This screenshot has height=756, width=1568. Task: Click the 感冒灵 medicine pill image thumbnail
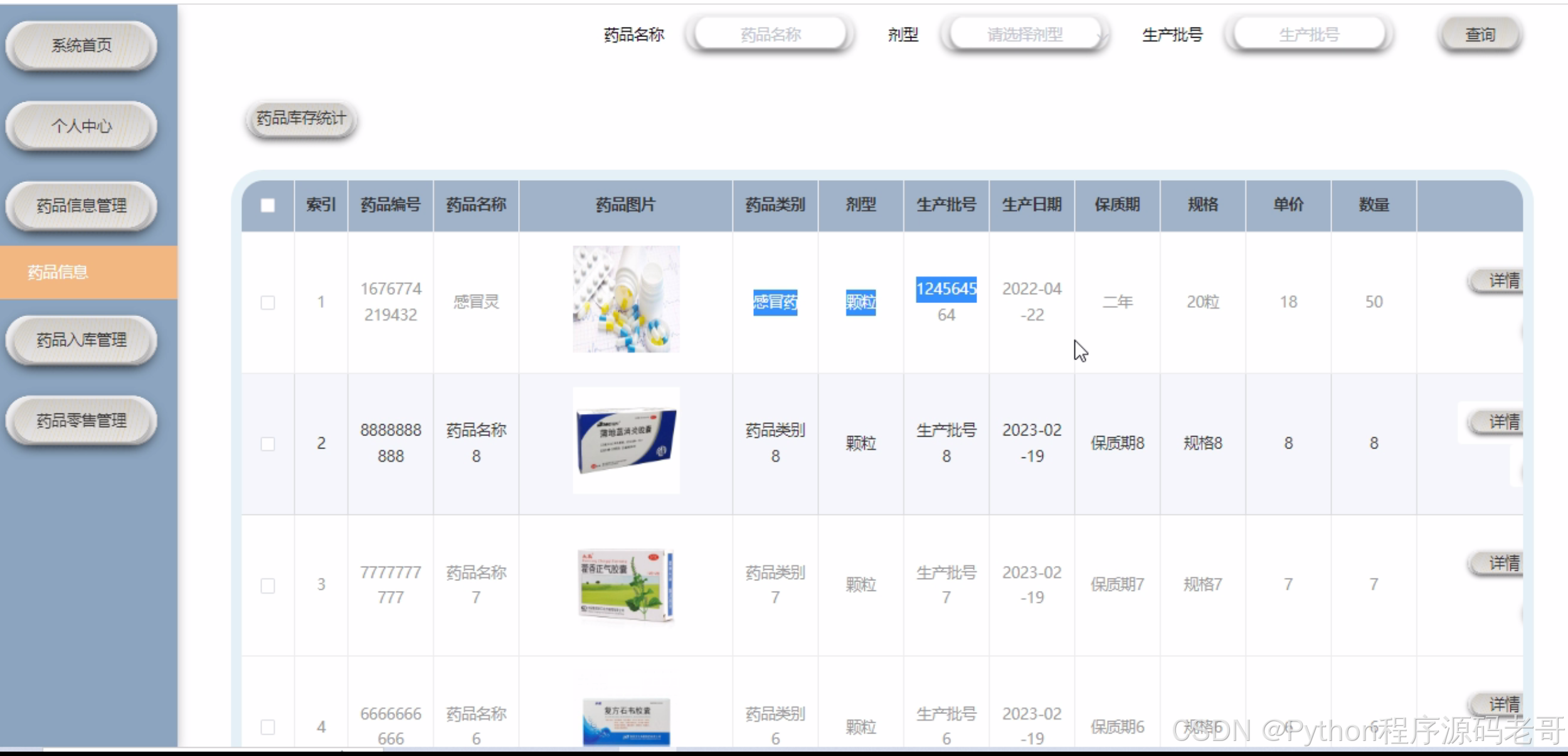(625, 299)
